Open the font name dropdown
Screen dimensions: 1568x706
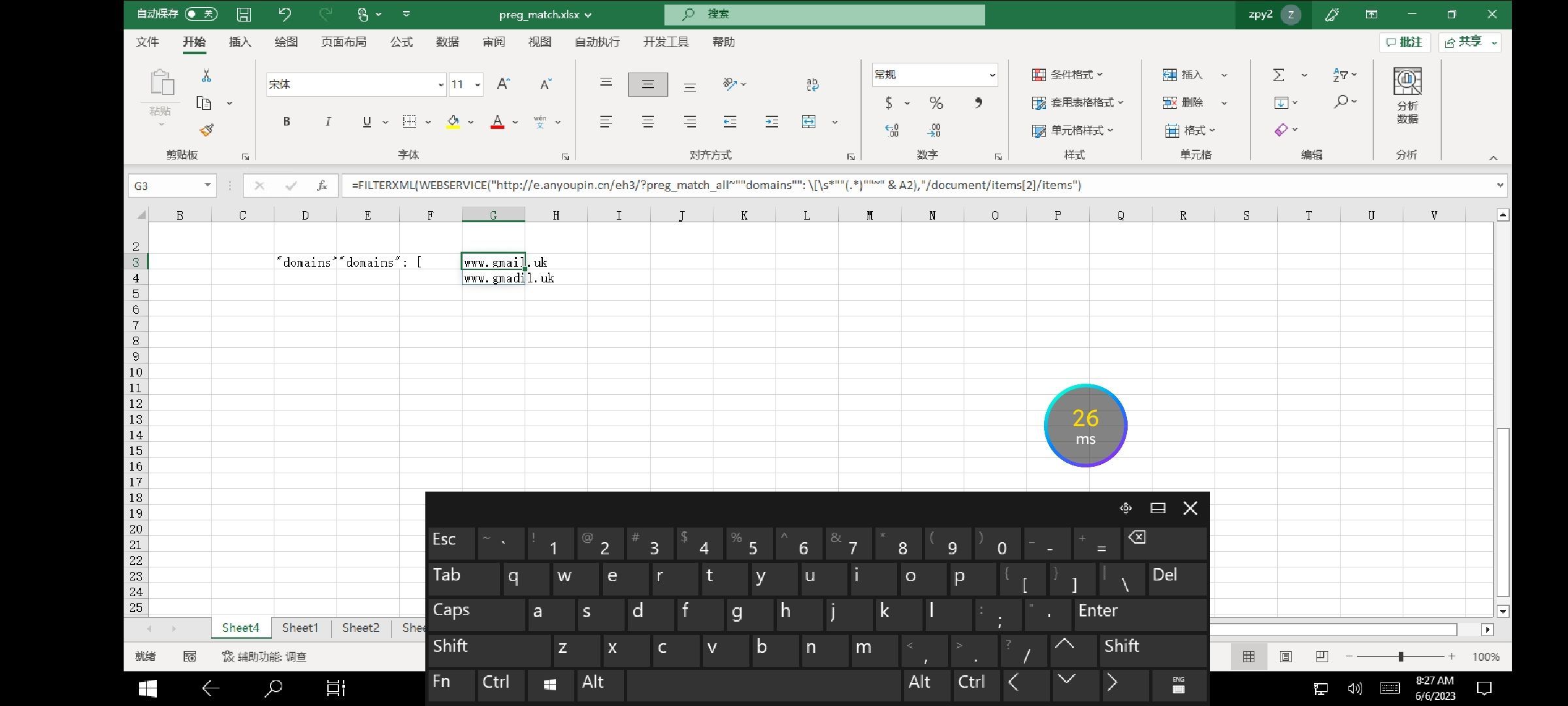[x=440, y=84]
